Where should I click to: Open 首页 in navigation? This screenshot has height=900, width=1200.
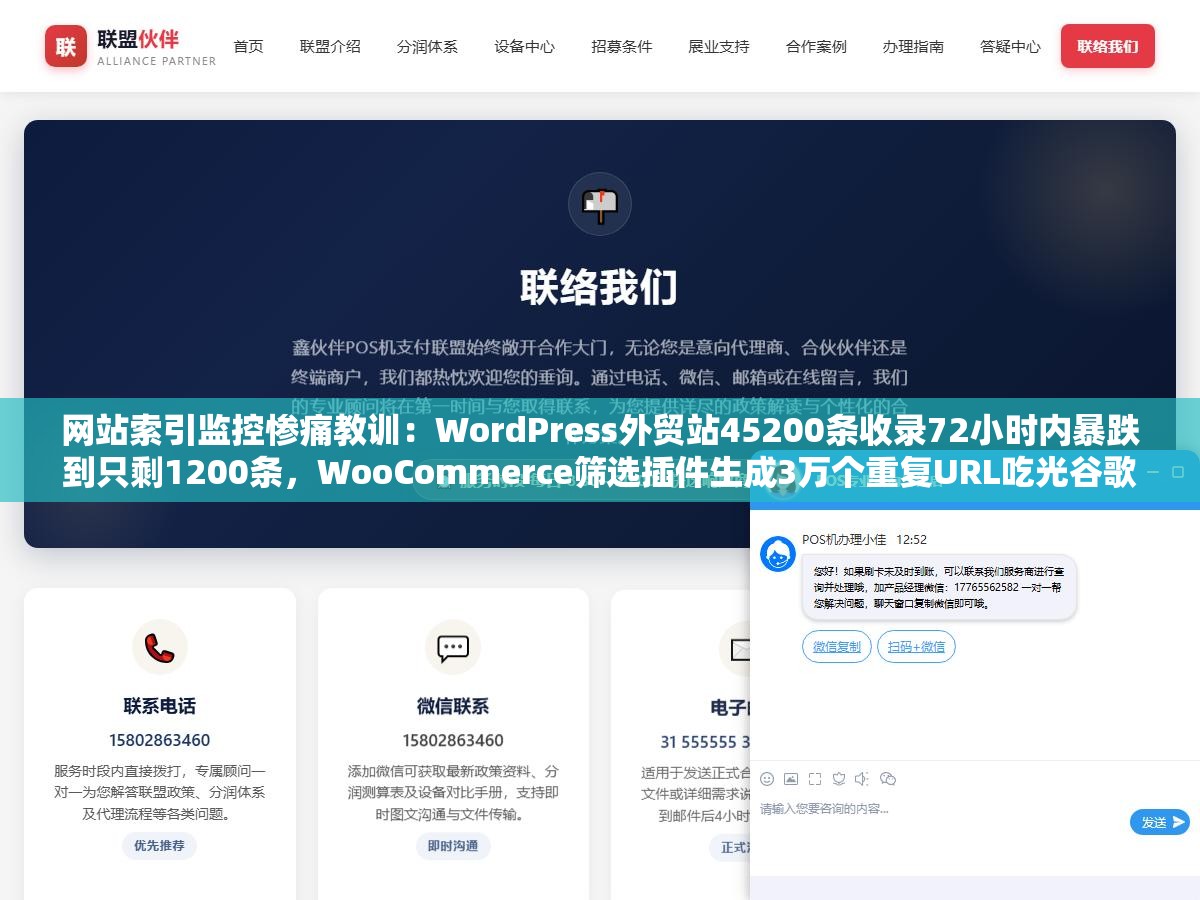[x=248, y=46]
